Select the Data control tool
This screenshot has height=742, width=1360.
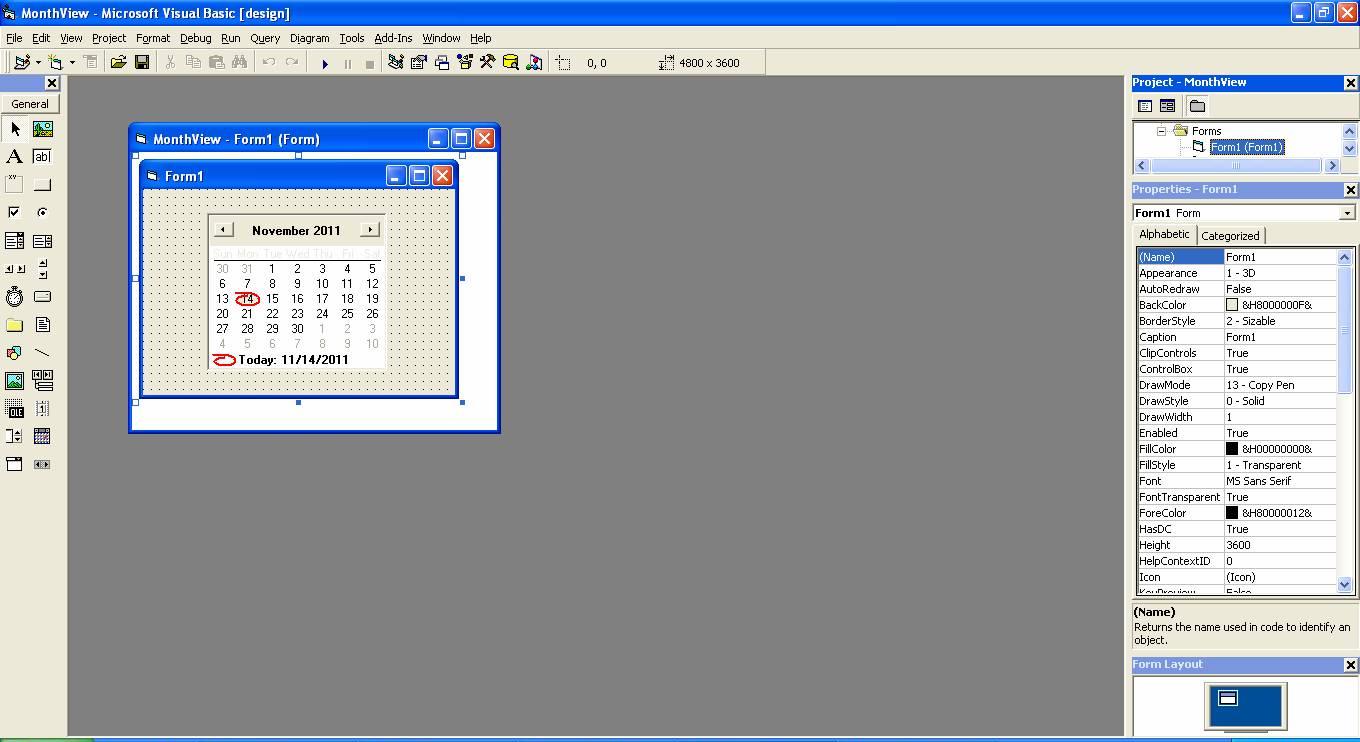(x=42, y=381)
